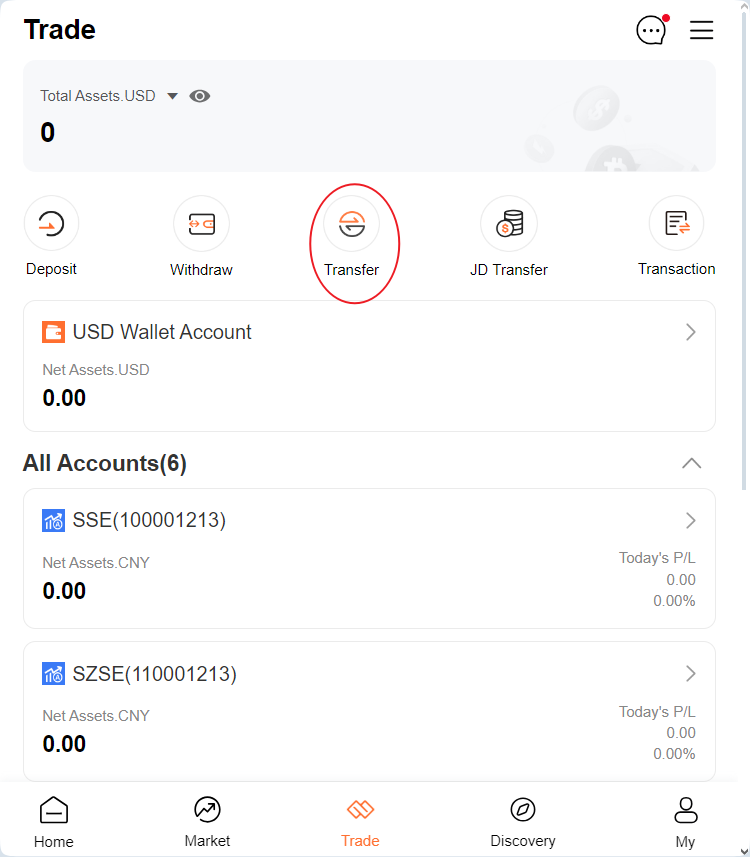750x857 pixels.
Task: Click the SSE(100001213) account name
Action: pos(149,520)
